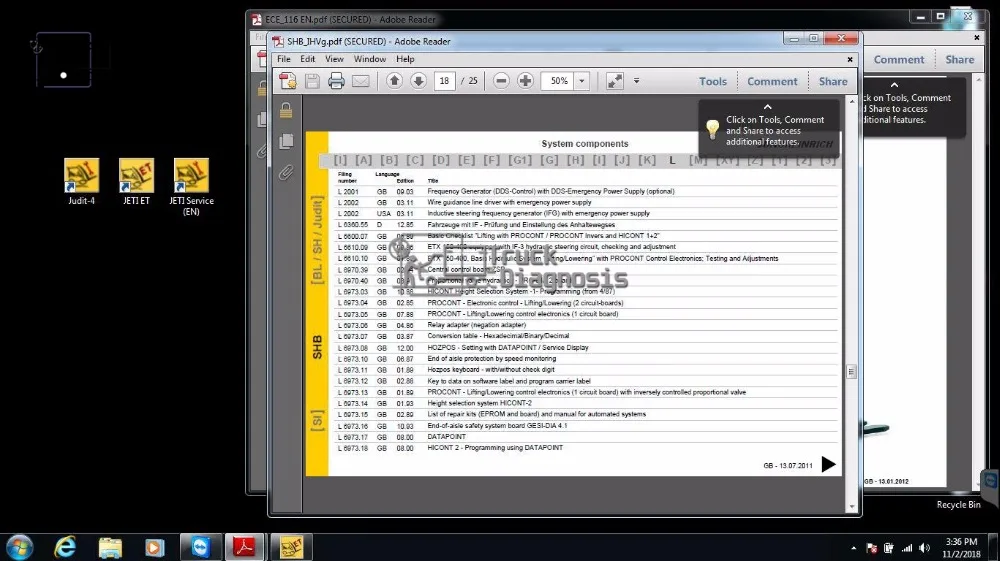Image resolution: width=1000 pixels, height=561 pixels.
Task: Click the fit-window read mode icon
Action: tap(615, 81)
